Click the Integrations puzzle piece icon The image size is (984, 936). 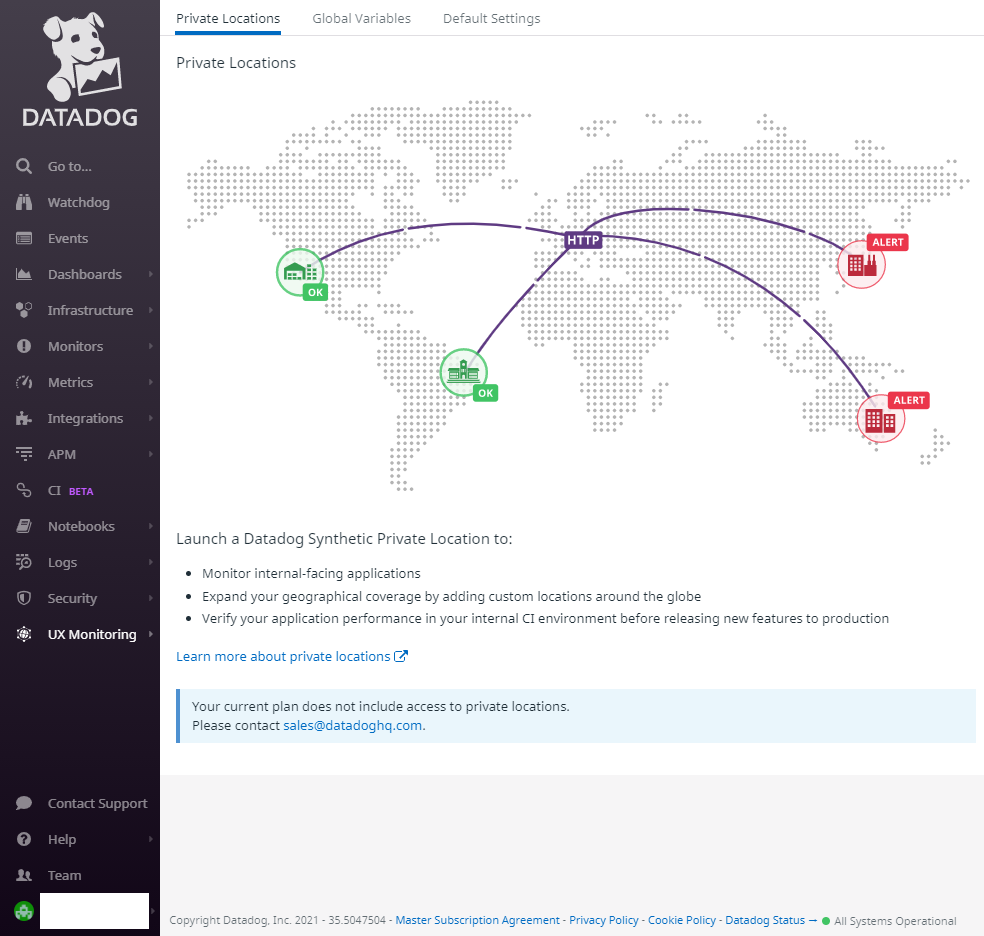click(24, 418)
